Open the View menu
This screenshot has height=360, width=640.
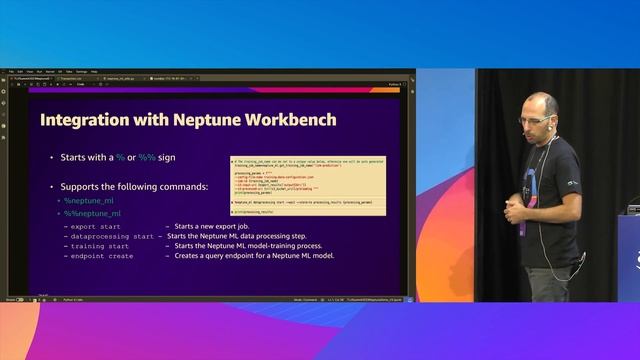(x=29, y=72)
